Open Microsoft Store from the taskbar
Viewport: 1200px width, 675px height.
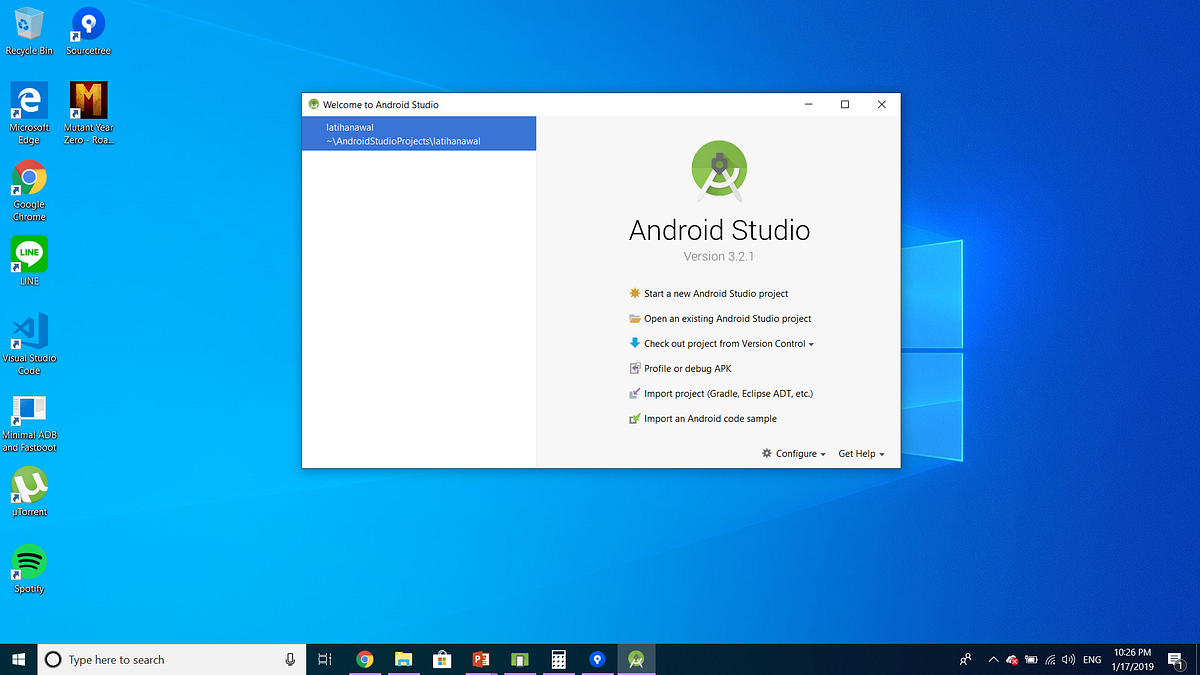click(x=442, y=659)
